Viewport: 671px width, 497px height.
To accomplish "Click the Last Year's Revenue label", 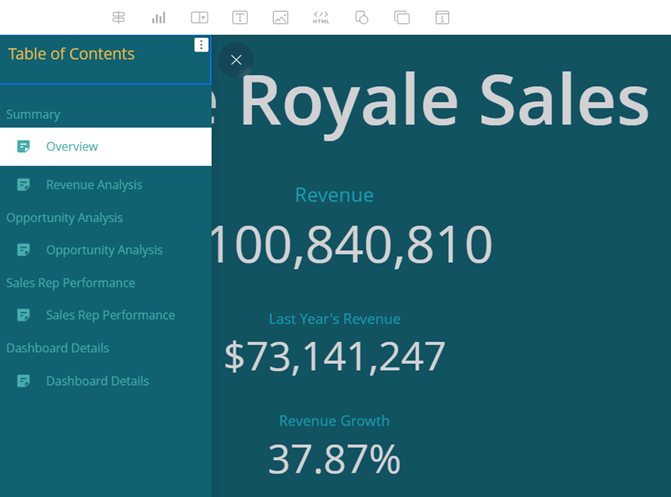I will (335, 319).
